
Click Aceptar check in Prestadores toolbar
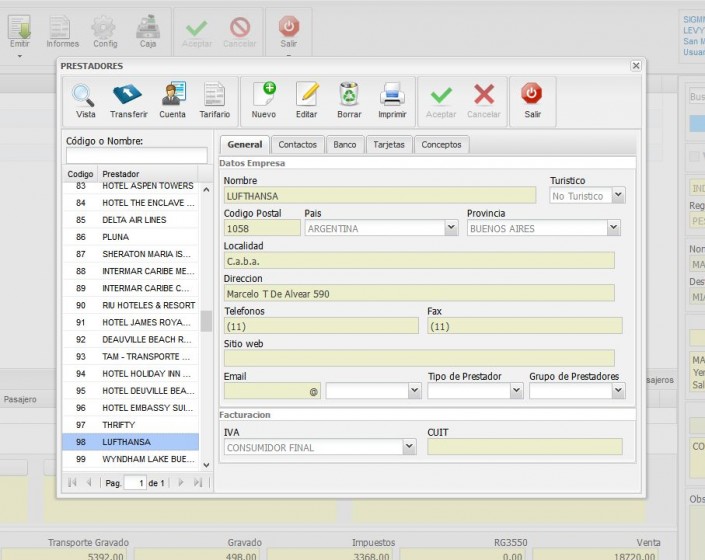coord(441,101)
